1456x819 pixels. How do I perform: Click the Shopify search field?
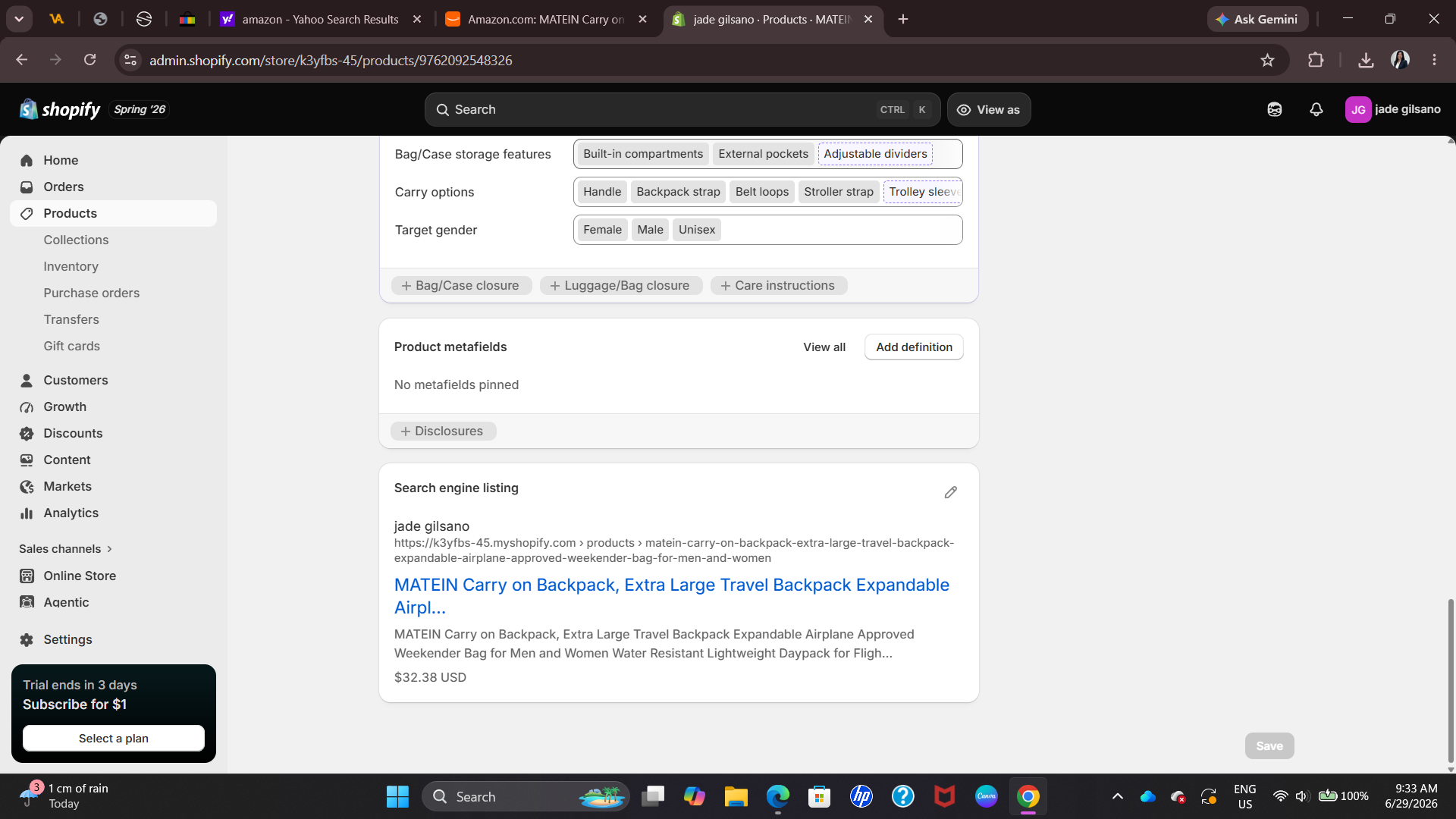tap(682, 110)
